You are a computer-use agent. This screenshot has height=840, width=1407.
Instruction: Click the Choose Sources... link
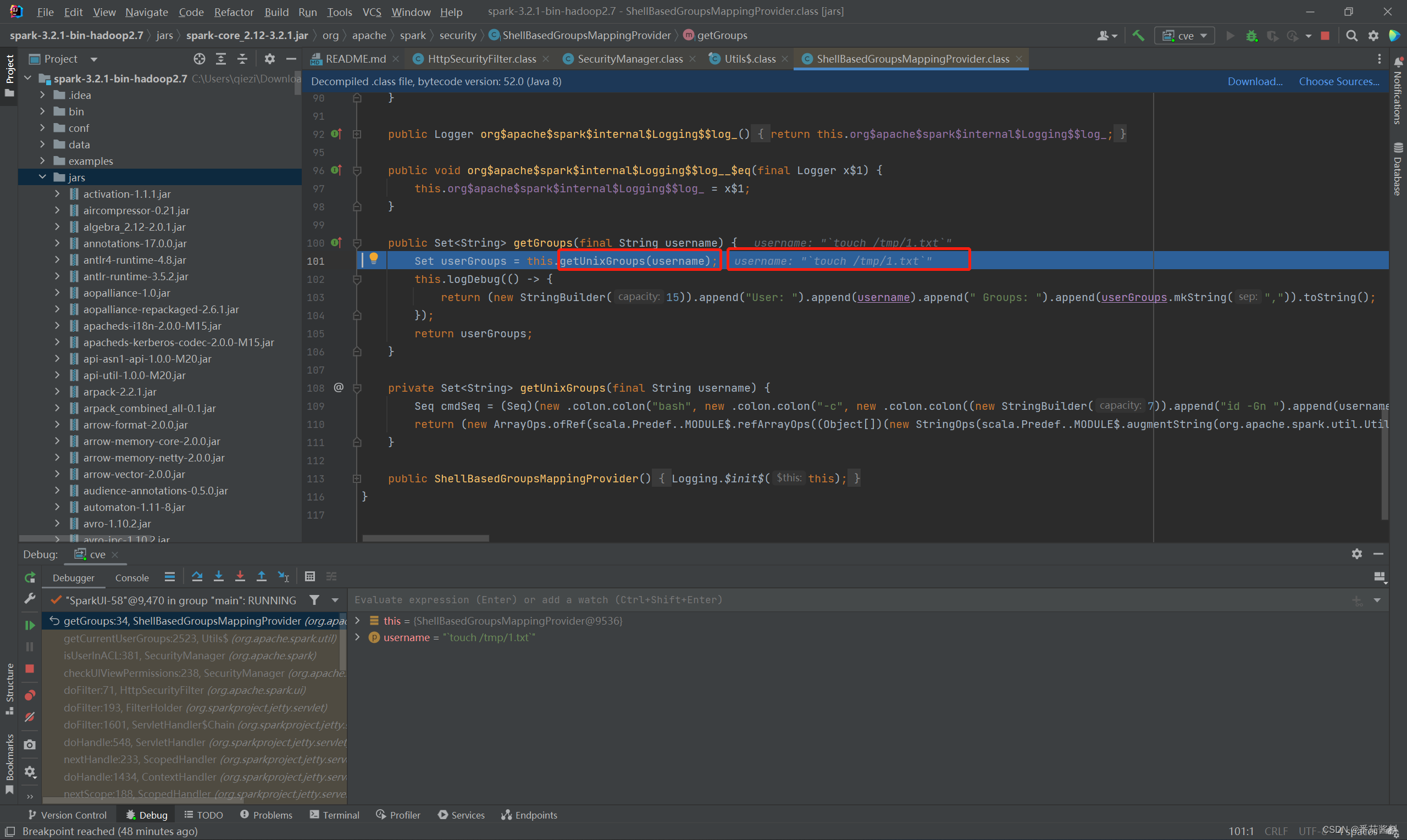point(1338,81)
